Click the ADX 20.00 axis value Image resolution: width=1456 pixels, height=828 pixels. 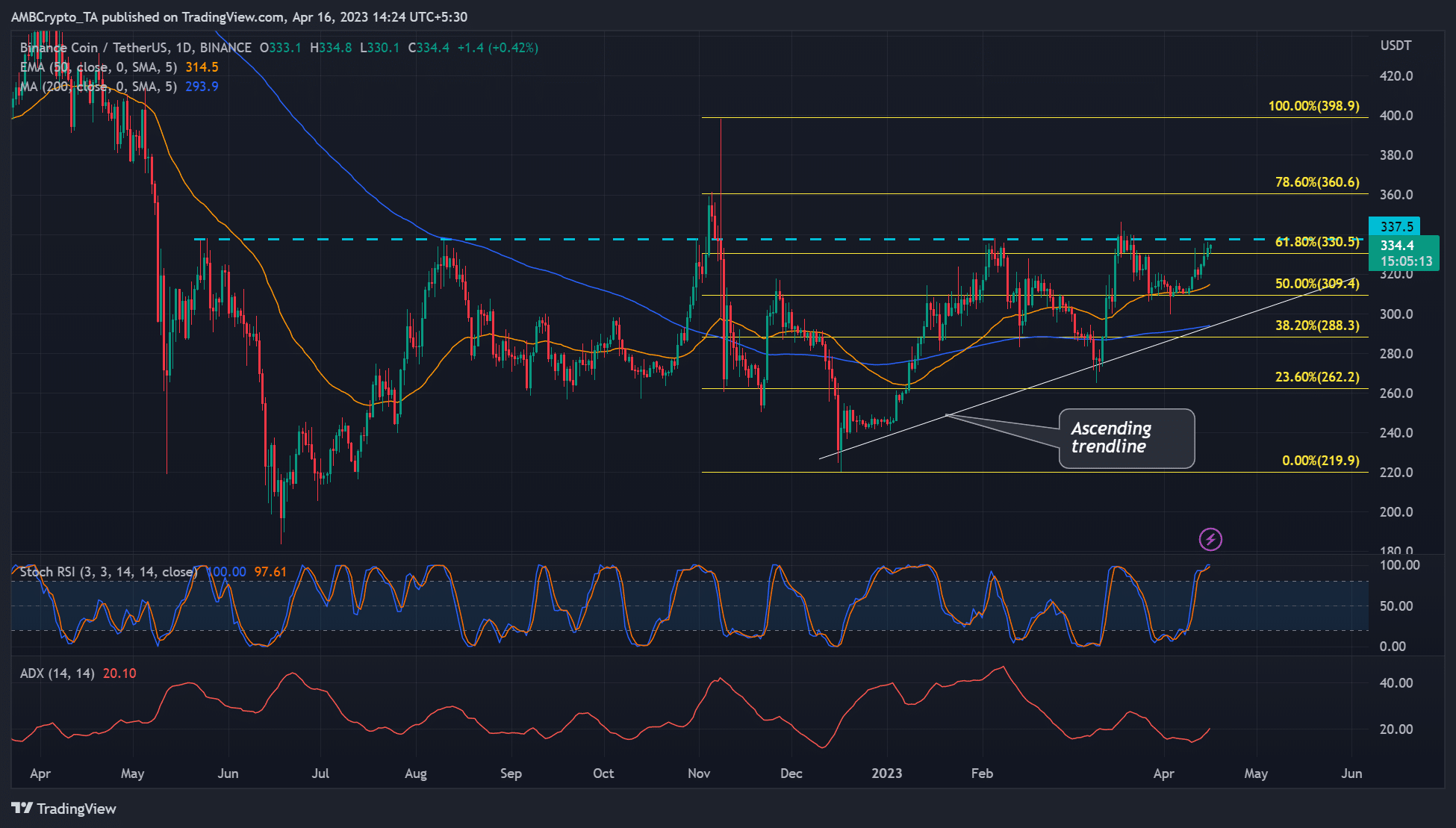click(1396, 729)
